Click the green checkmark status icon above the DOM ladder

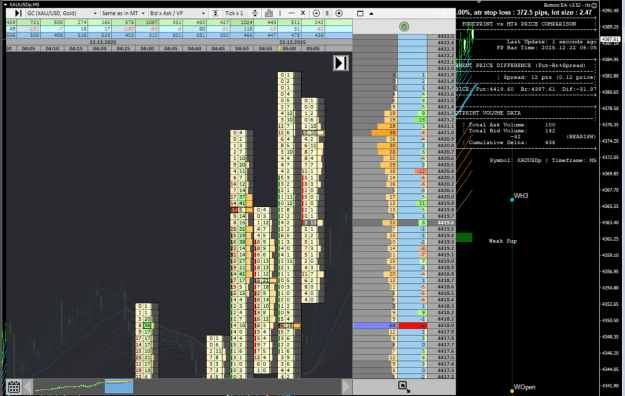pos(404,26)
